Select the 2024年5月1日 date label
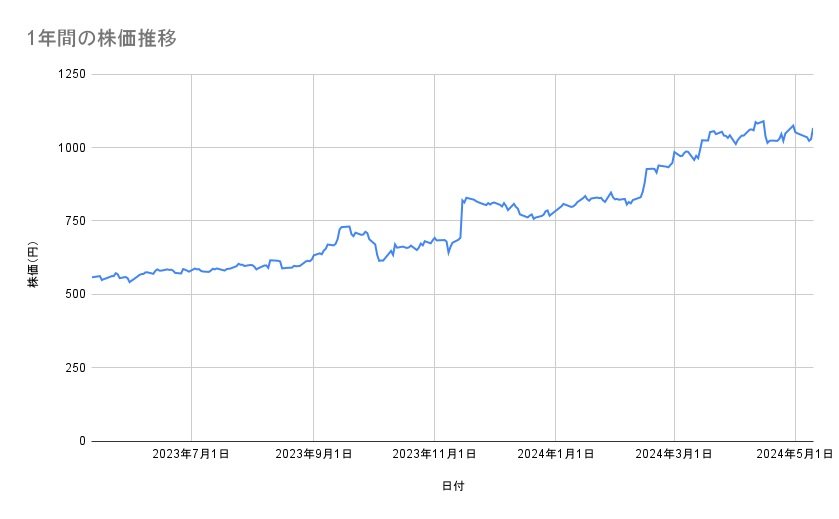This screenshot has width=839, height=519. 795,455
